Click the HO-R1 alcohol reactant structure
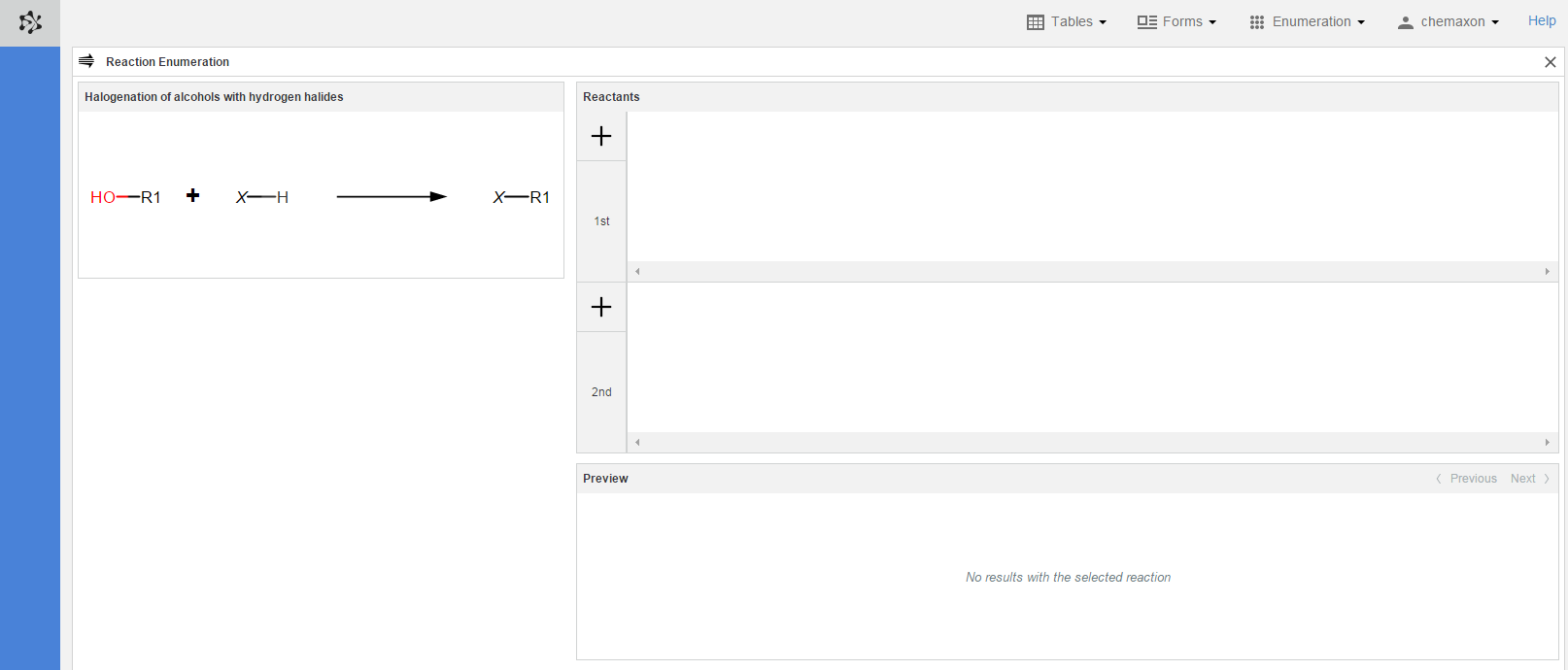1568x670 pixels. 125,197
